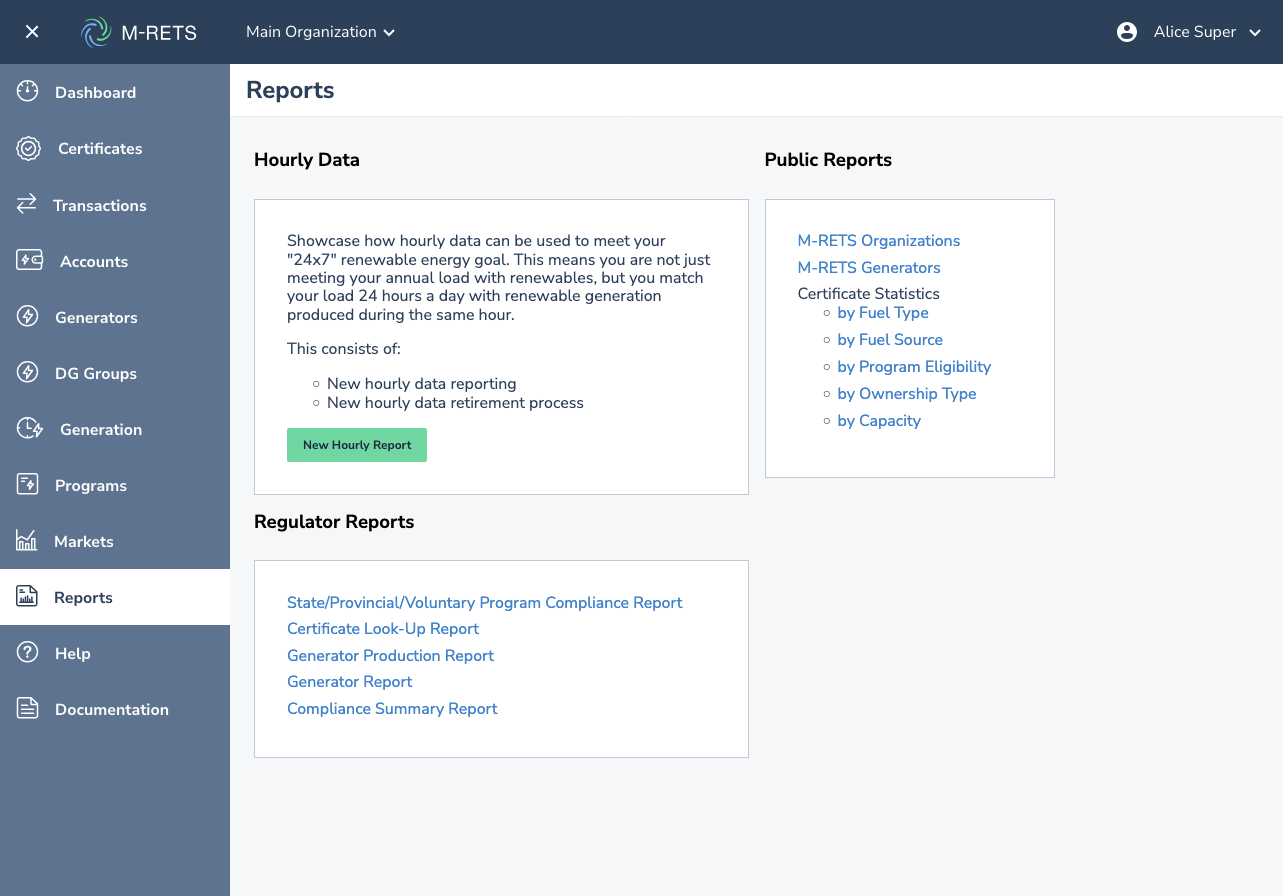Click the 'New hourly data reporting' bullet
This screenshot has height=896, width=1283.
pos(421,383)
